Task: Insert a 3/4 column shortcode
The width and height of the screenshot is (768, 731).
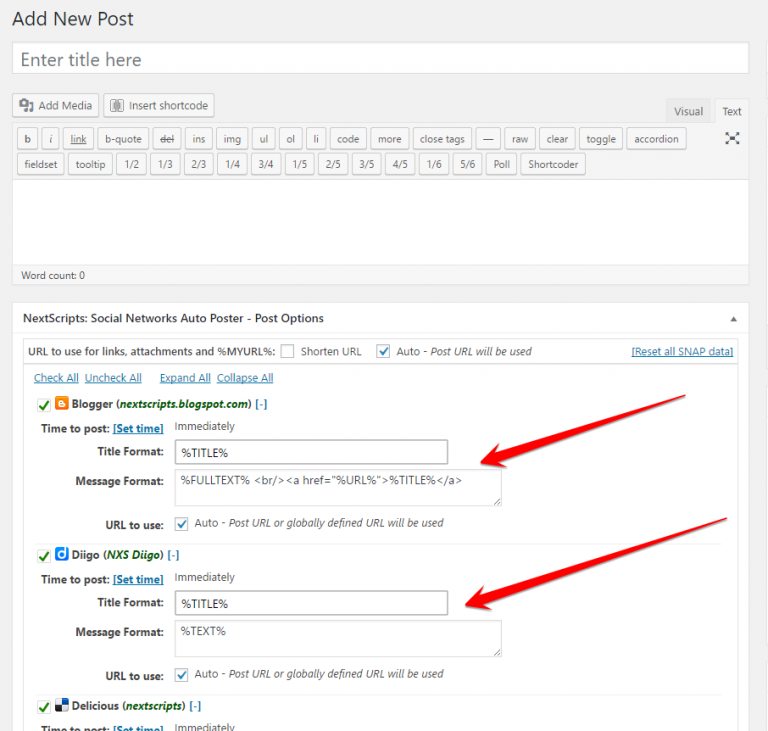Action: (x=266, y=164)
